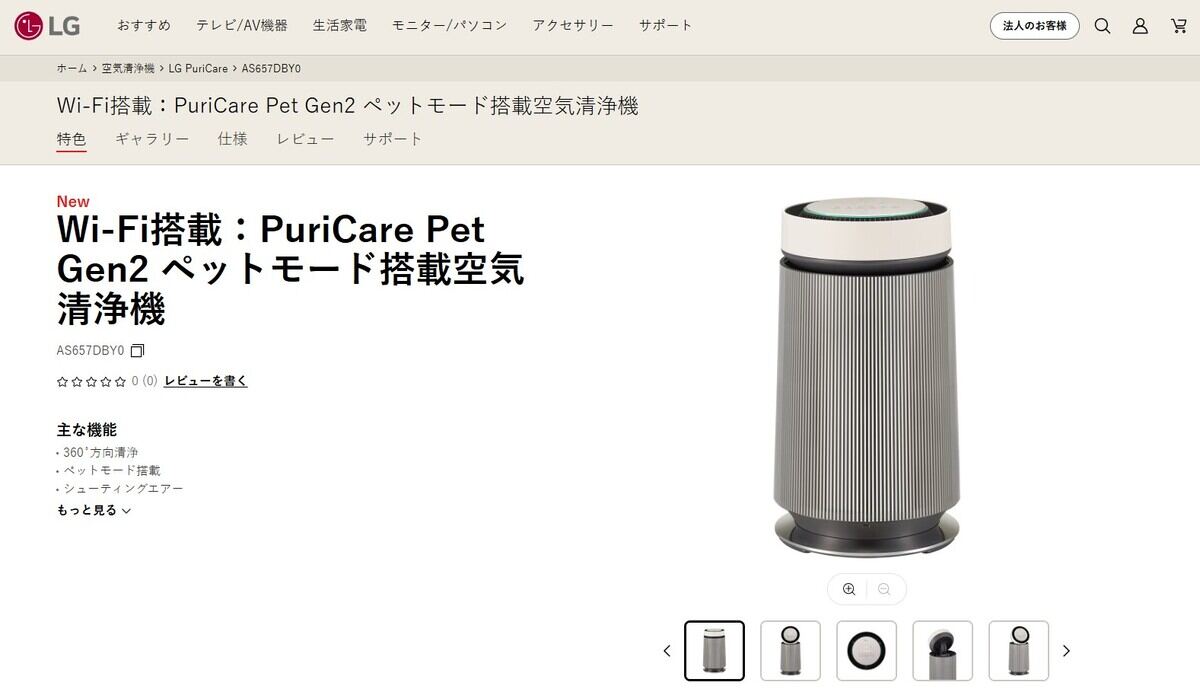Show previous gallery thumbnails with left arrow
Screen dimensions: 1200x695
tap(667, 651)
